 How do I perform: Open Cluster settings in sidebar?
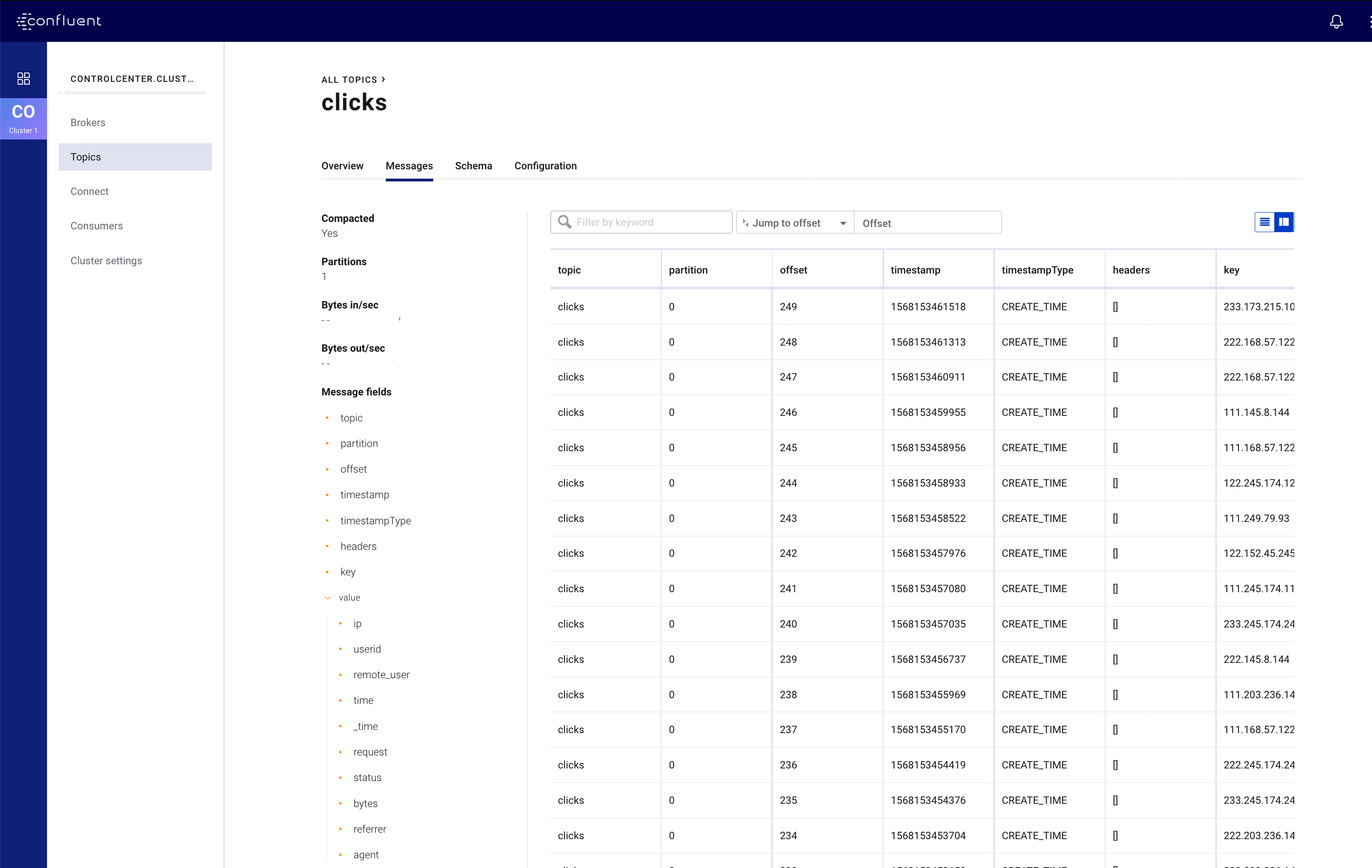click(x=107, y=261)
